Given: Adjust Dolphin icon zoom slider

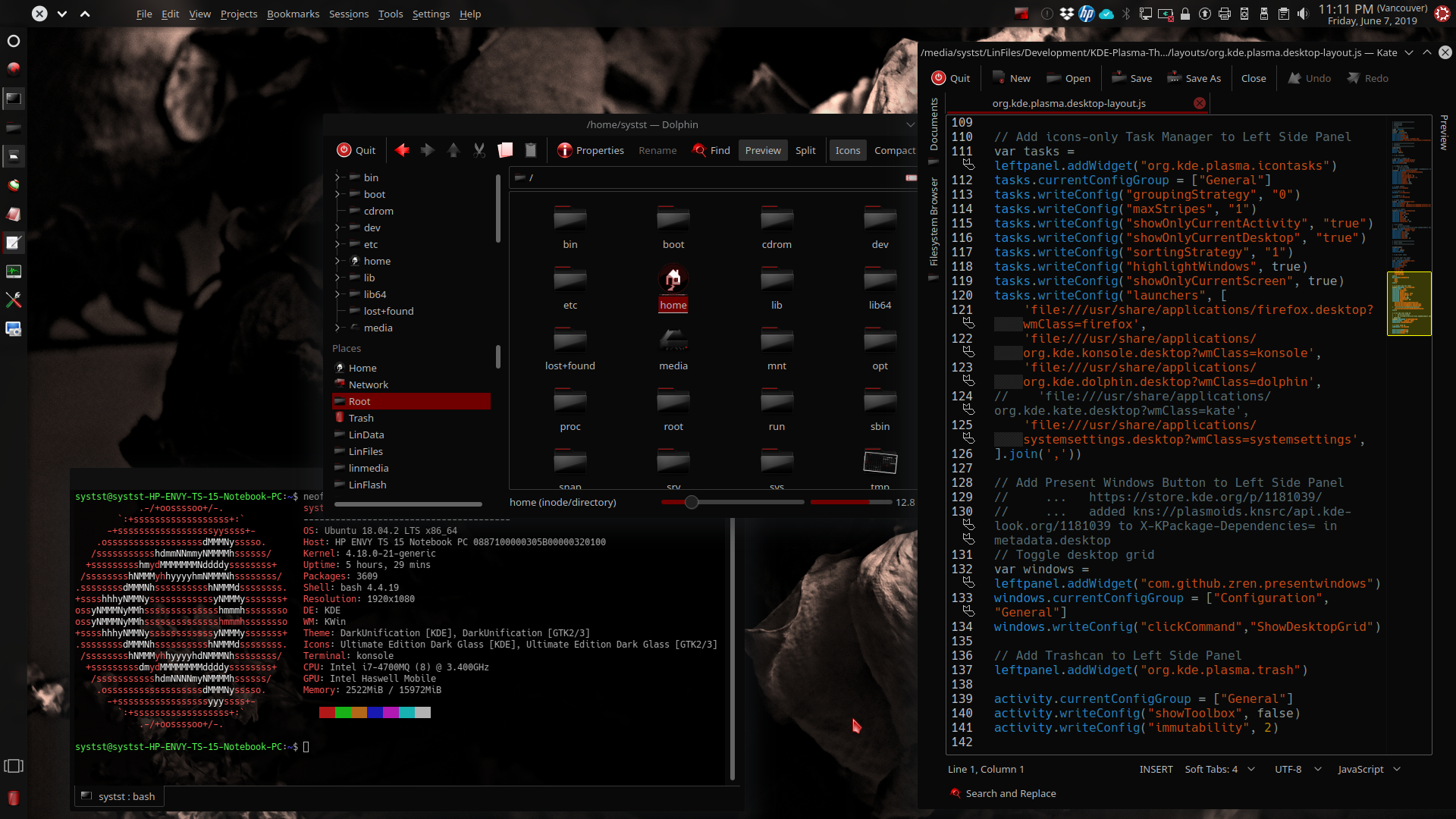Looking at the screenshot, I should [x=692, y=502].
